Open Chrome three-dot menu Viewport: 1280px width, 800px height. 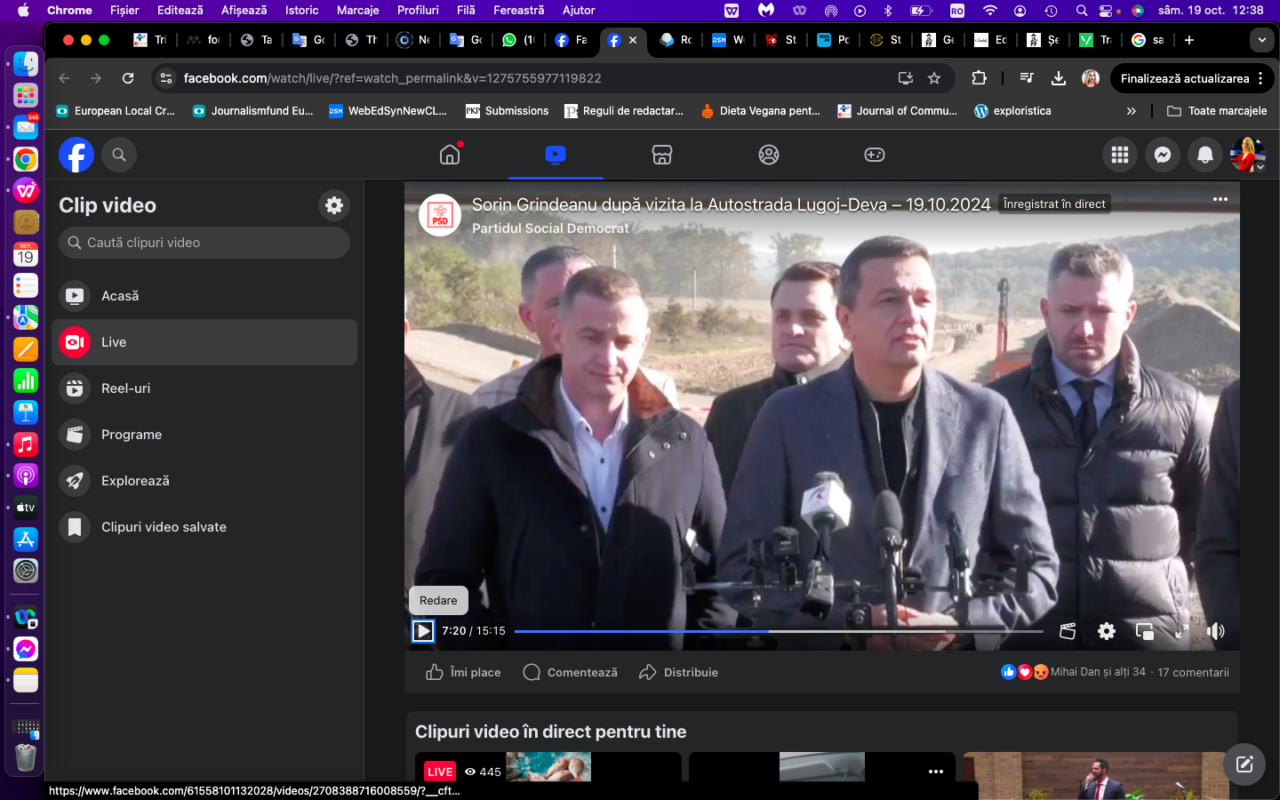tap(1260, 78)
